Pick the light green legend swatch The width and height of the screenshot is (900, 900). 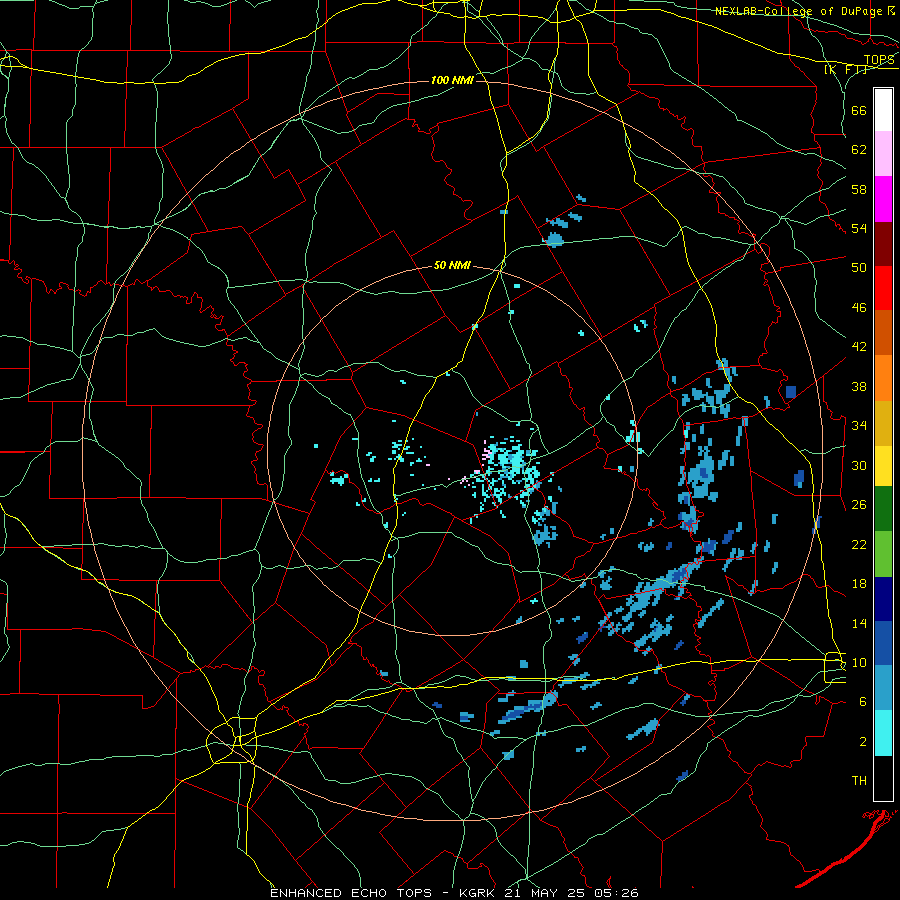pyautogui.click(x=883, y=554)
